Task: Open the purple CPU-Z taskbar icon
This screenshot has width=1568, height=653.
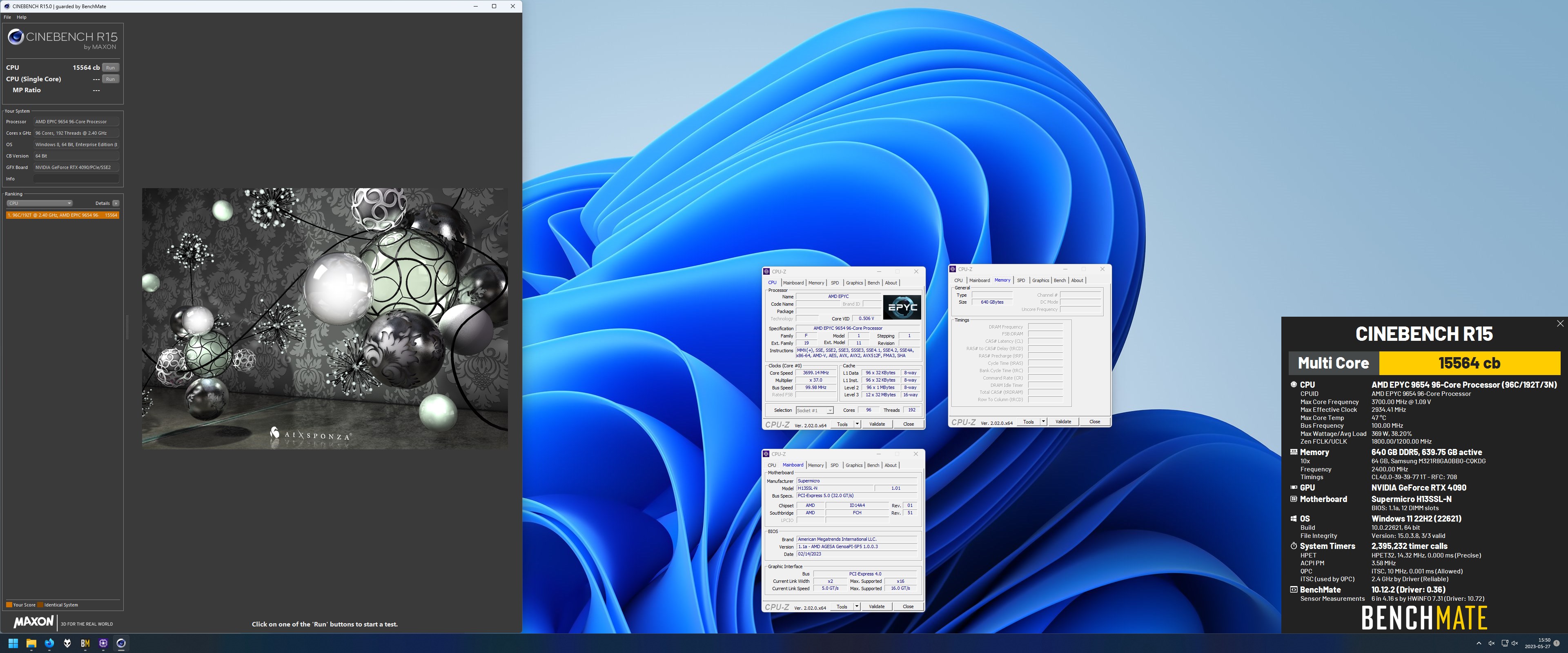Action: [103, 643]
